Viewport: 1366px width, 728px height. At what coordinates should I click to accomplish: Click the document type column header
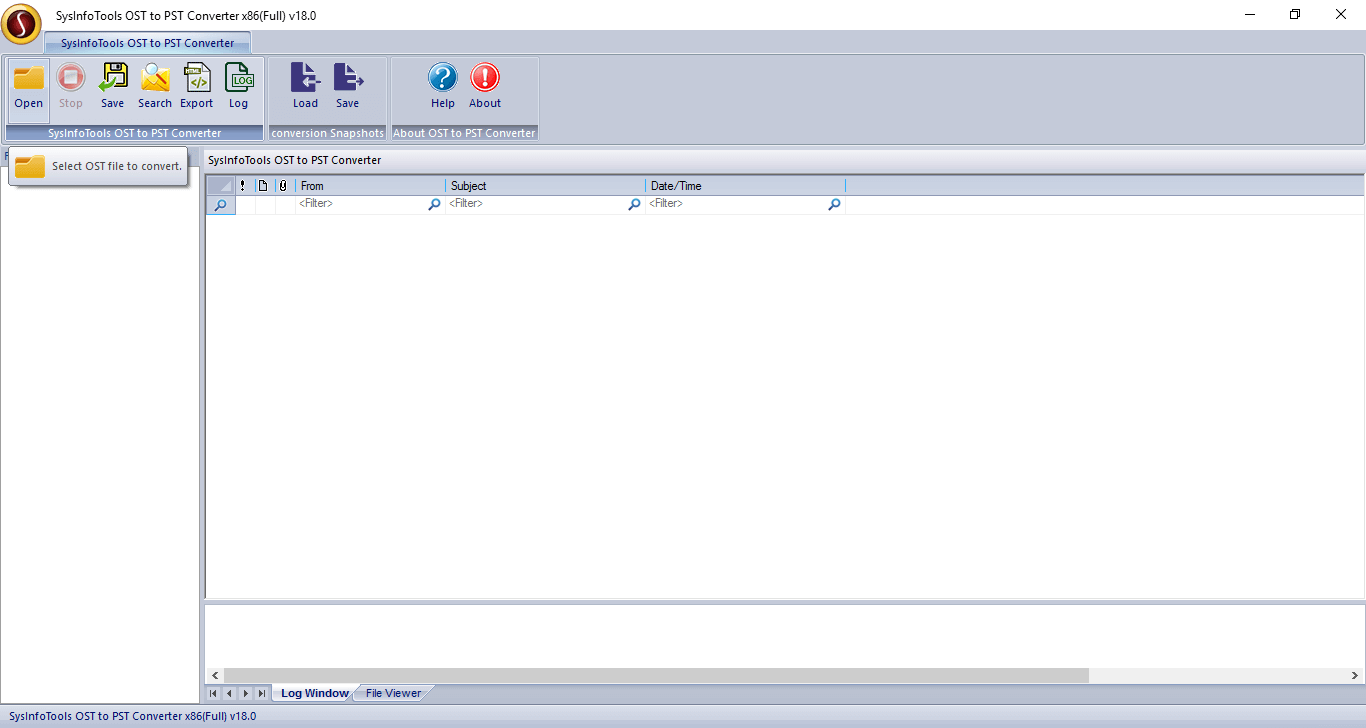(265, 186)
